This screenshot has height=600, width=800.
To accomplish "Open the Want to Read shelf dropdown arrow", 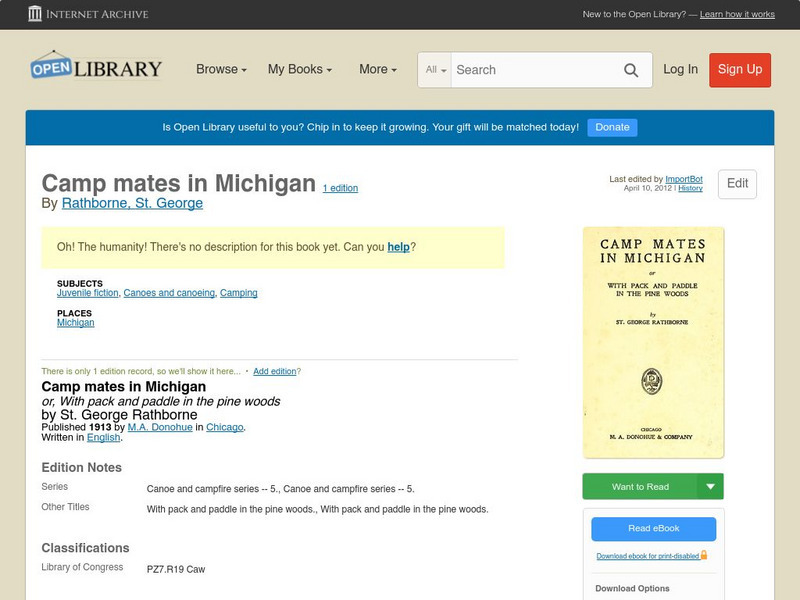I will [709, 486].
